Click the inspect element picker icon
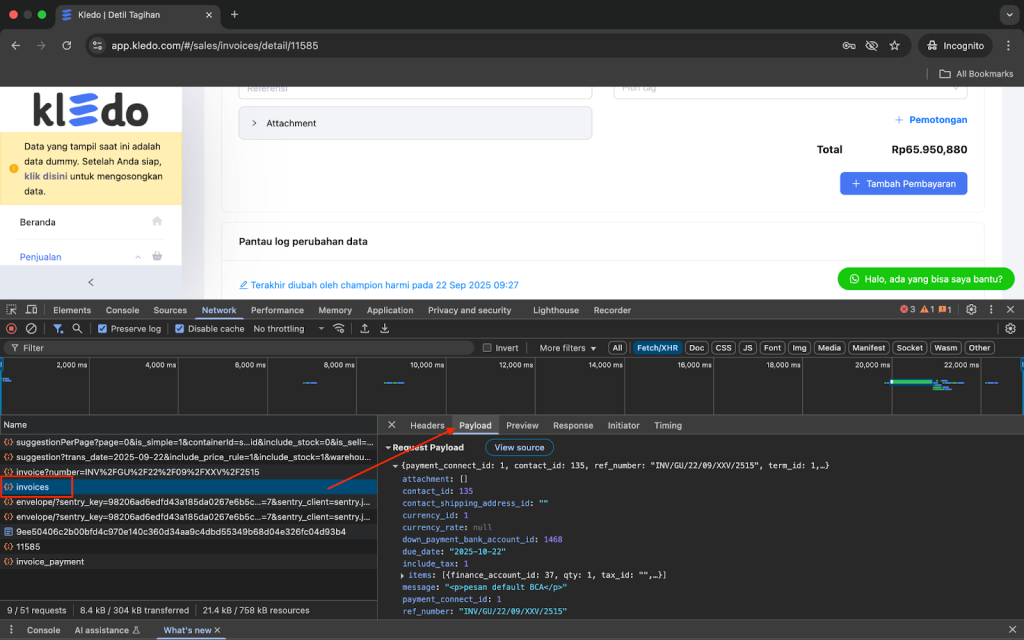Viewport: 1024px width, 640px height. tap(11, 310)
